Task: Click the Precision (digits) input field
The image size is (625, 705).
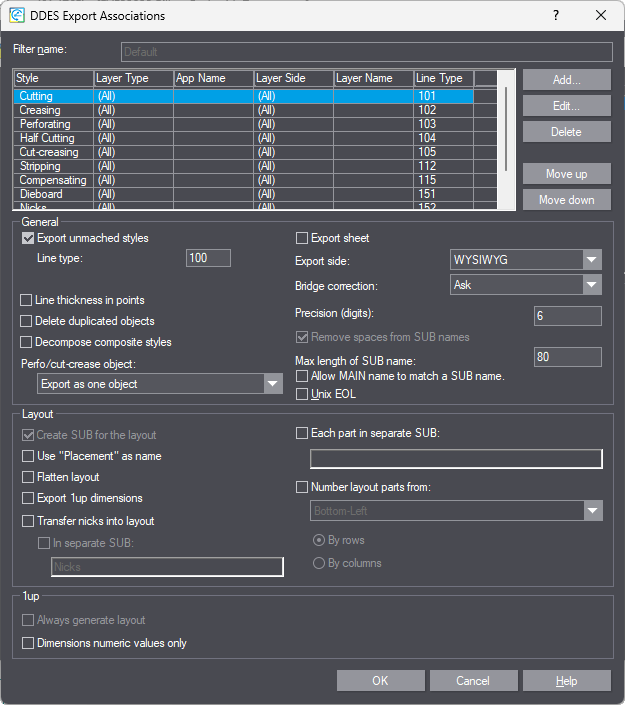Action: coord(567,316)
